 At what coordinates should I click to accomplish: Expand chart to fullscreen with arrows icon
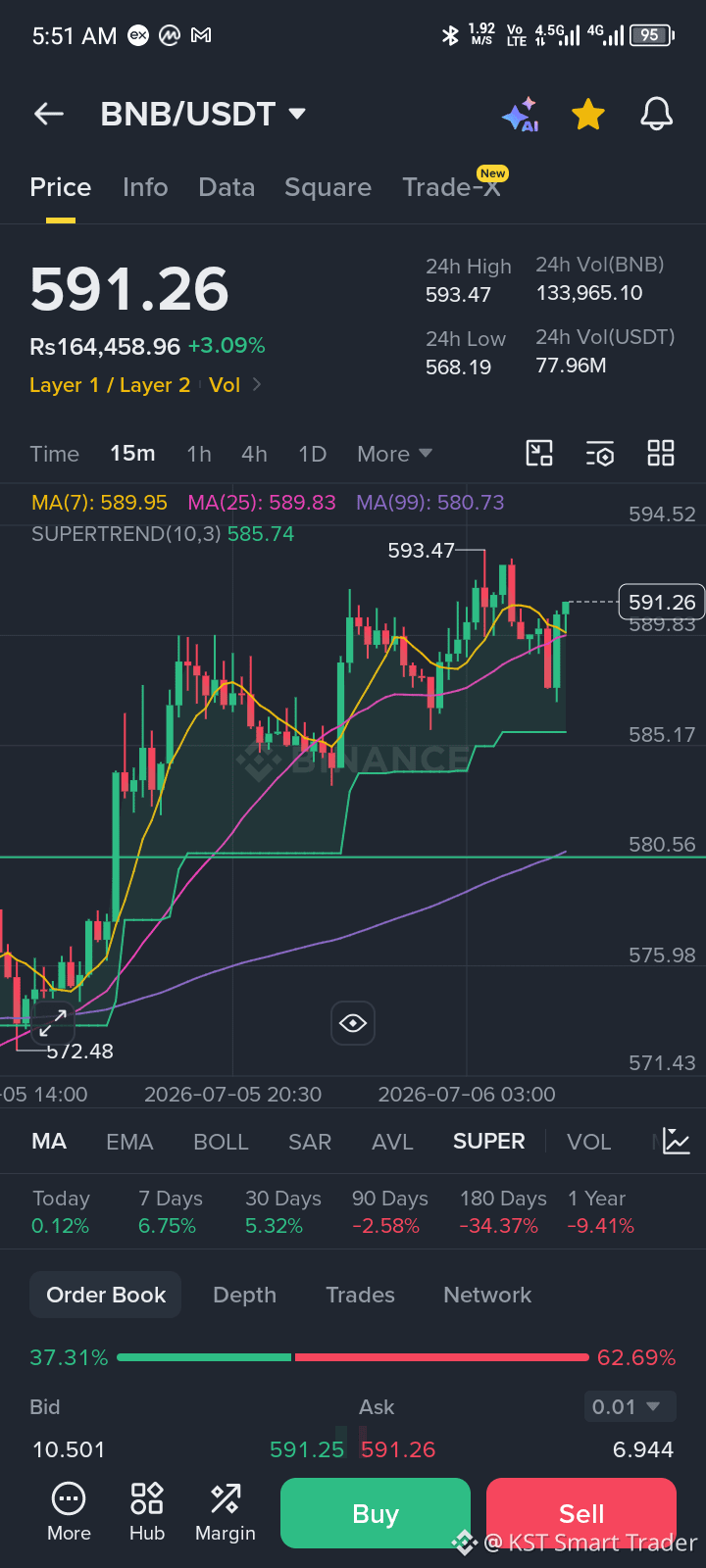[52, 1022]
